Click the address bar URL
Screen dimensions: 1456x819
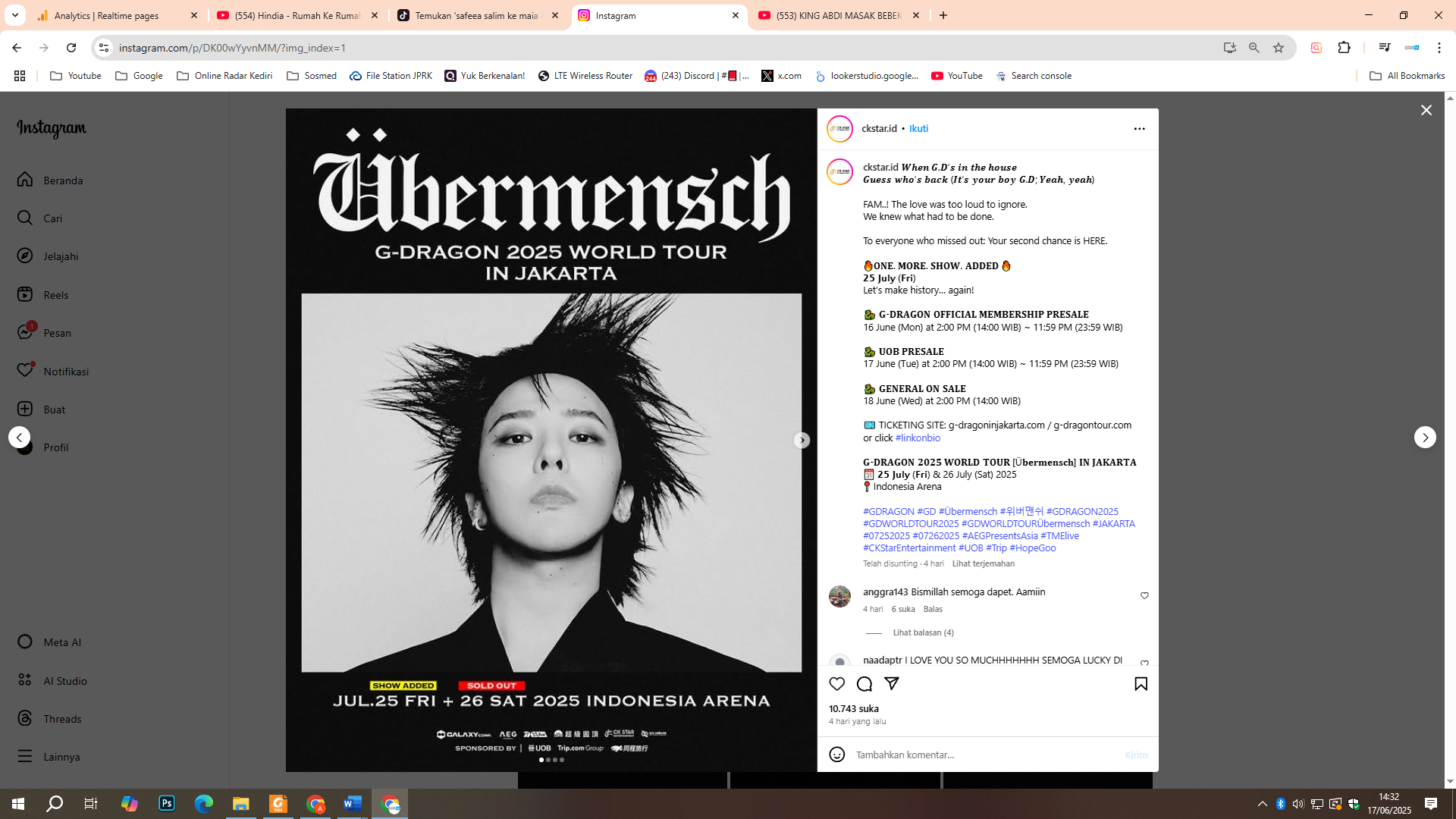tap(232, 48)
